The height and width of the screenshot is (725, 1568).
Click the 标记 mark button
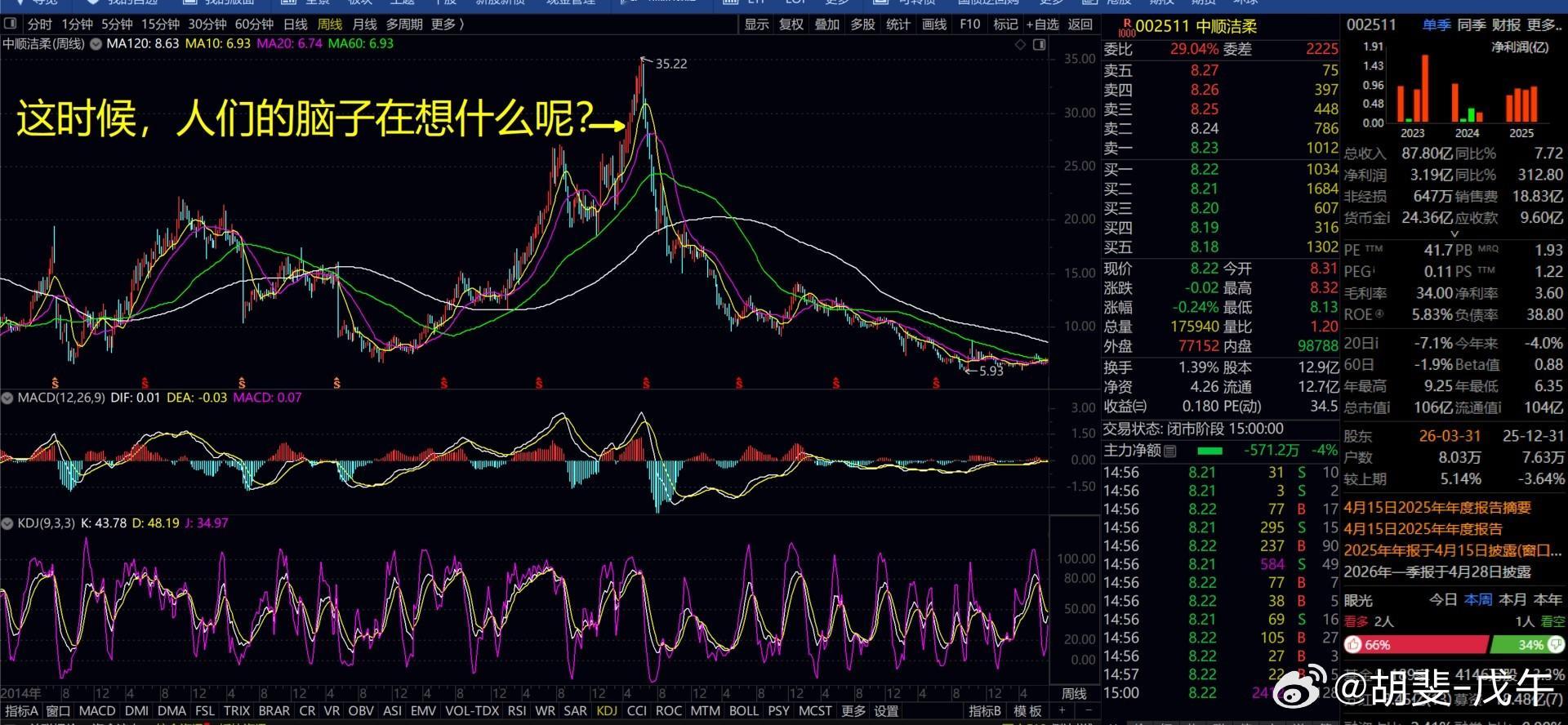click(x=1005, y=24)
